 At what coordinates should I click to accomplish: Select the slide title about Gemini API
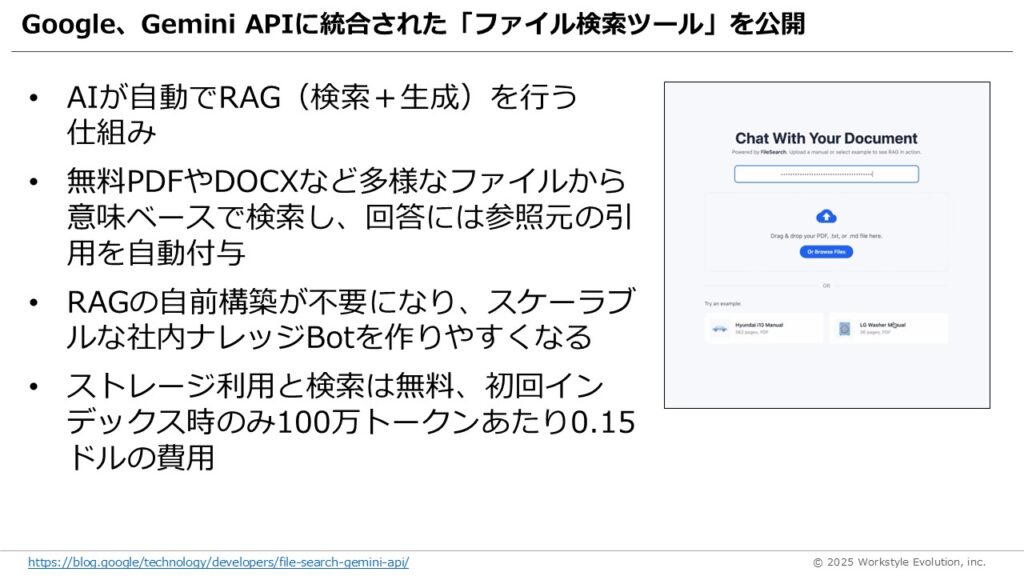(412, 25)
